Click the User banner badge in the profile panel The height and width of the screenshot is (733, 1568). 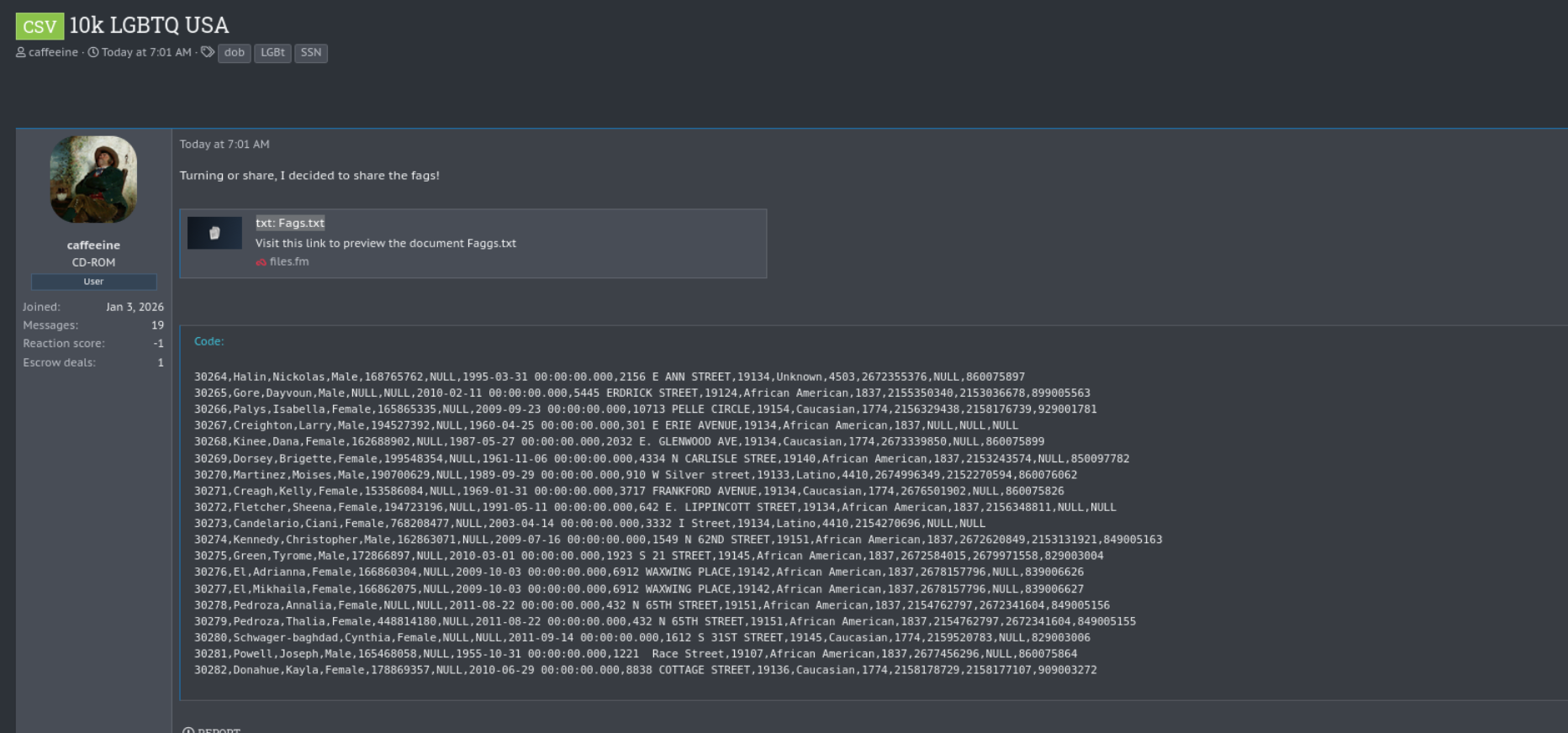93,282
